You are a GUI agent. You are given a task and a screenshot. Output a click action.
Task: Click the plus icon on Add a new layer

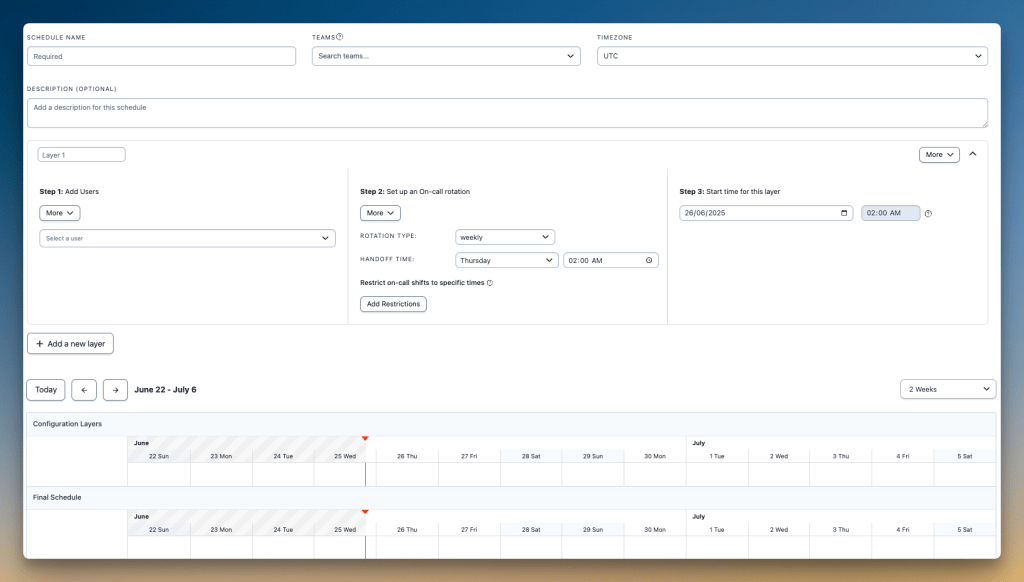(x=41, y=343)
